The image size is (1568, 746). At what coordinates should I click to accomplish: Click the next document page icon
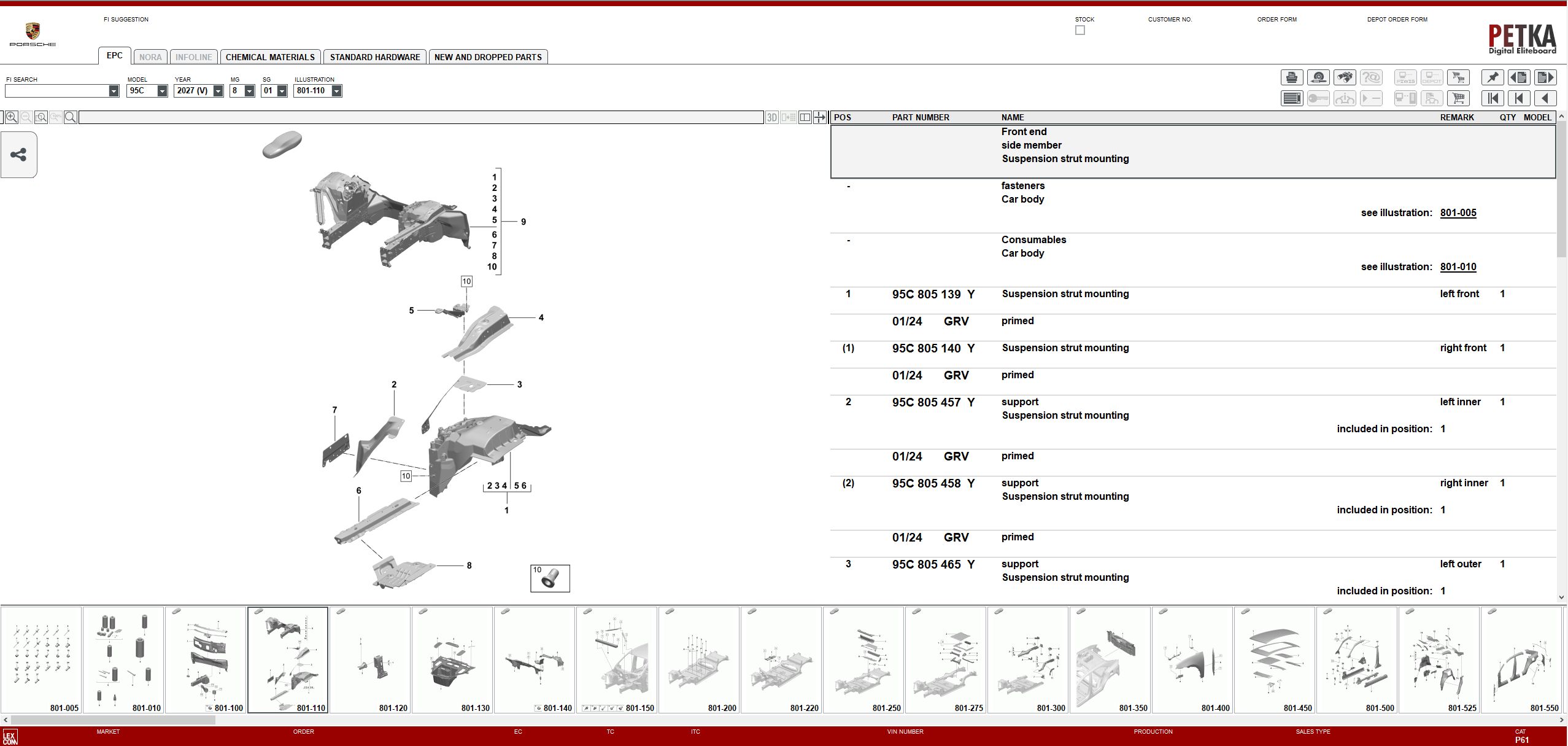point(1545,77)
